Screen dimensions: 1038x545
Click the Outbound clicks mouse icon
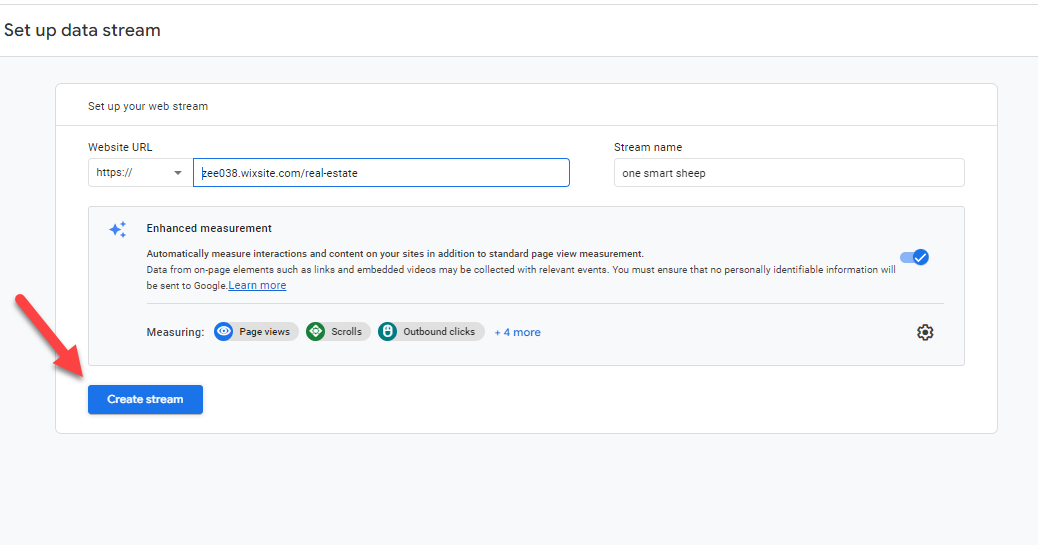[387, 332]
